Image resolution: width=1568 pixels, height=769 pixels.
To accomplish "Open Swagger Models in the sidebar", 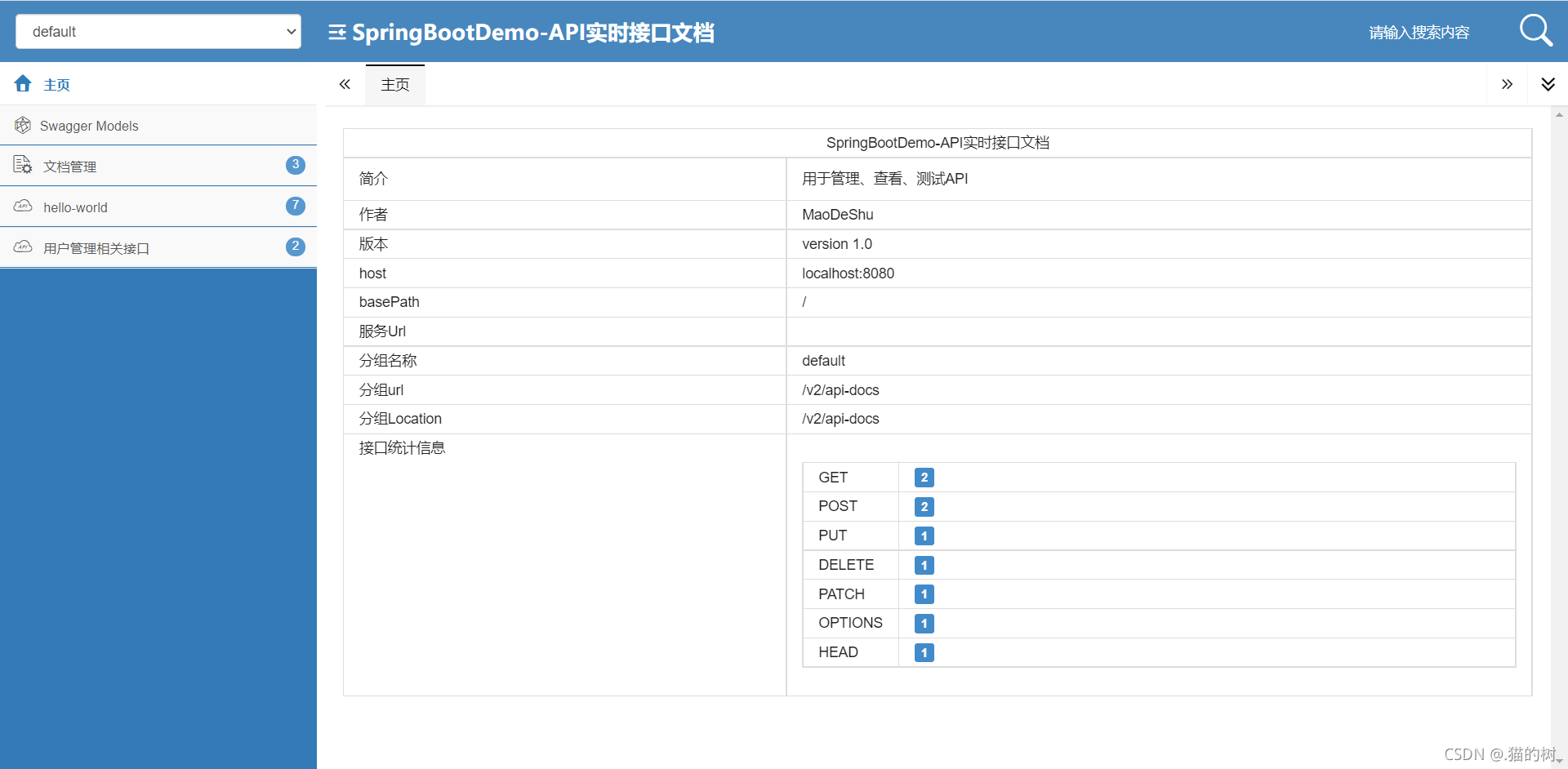I will click(89, 126).
